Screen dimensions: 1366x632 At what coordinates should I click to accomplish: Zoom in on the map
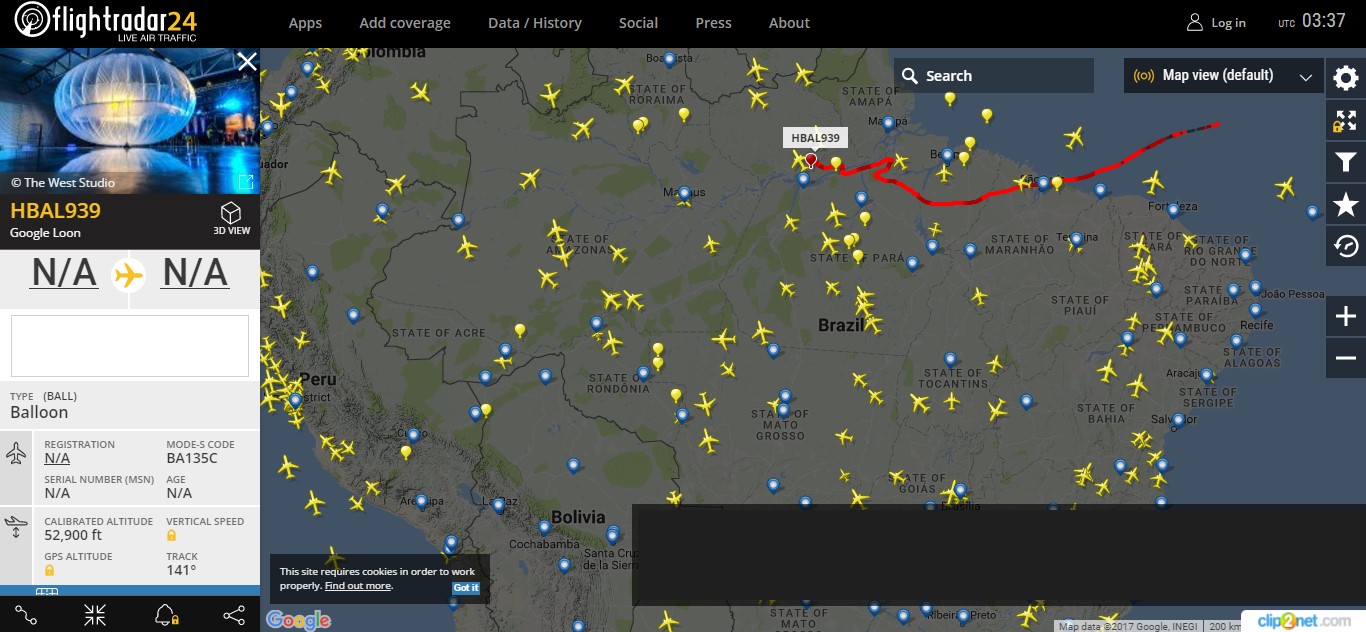coord(1346,317)
